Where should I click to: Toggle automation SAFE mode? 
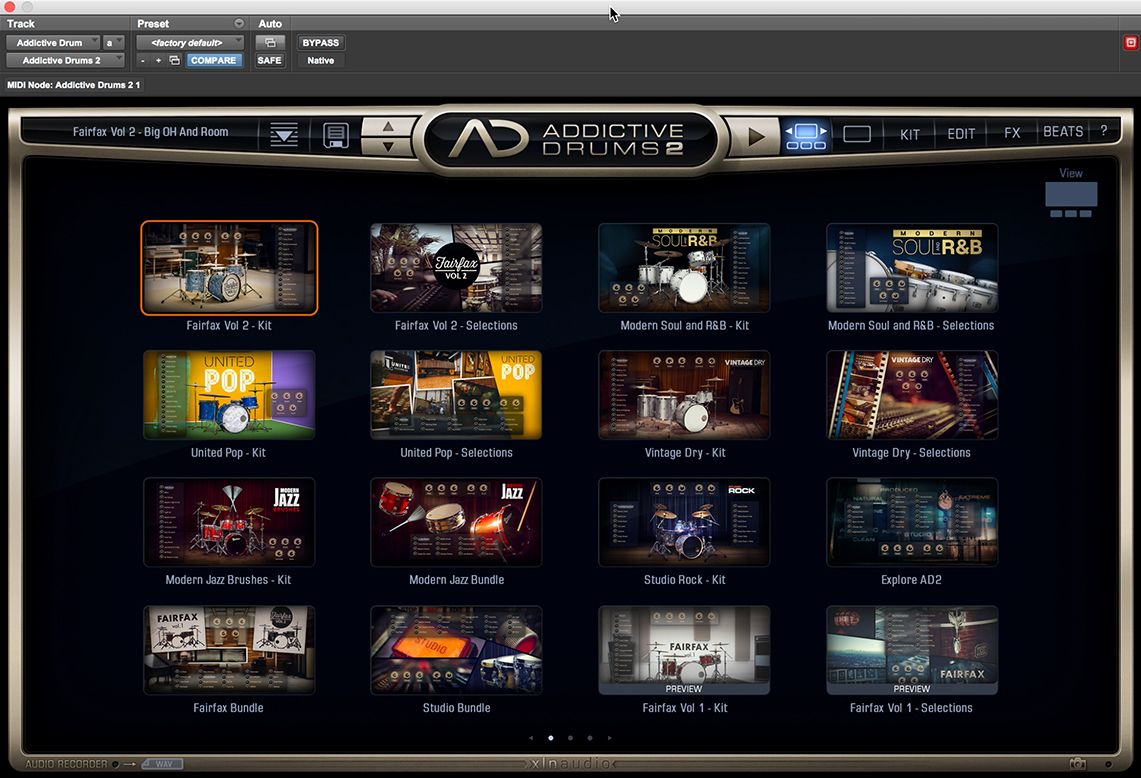[x=269, y=60]
